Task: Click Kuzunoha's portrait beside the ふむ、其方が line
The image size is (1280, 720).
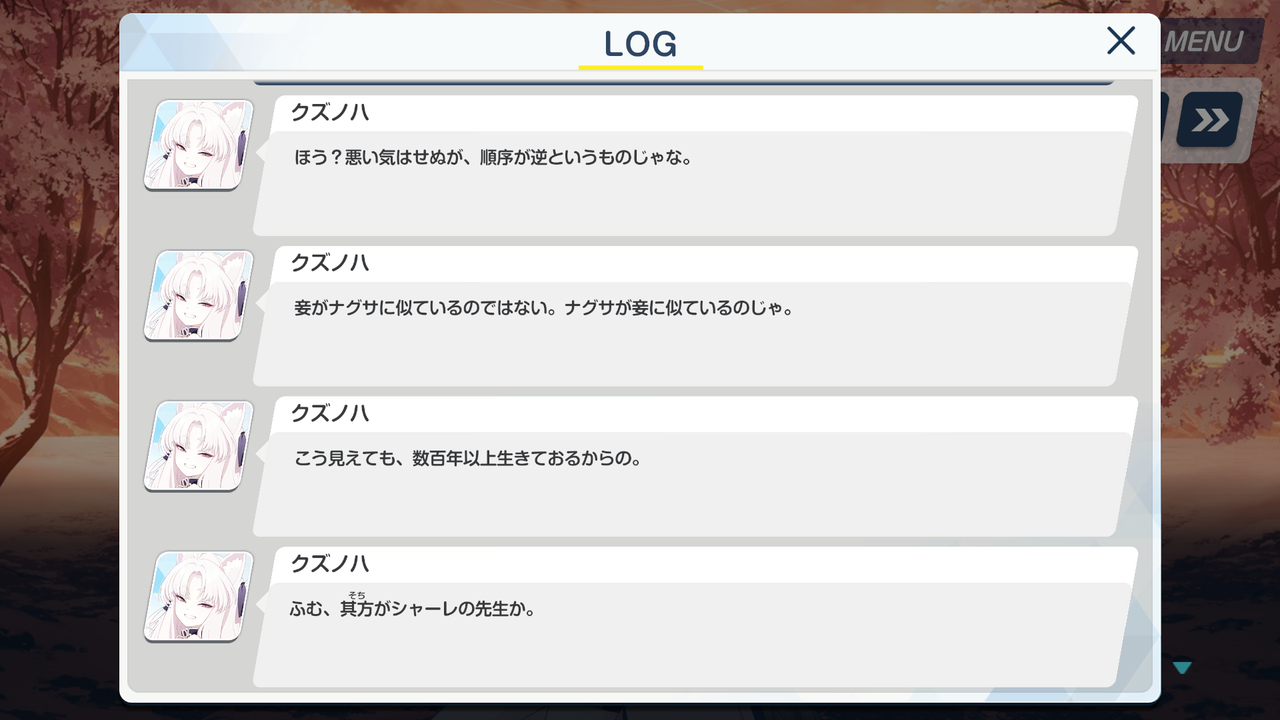Action: point(198,596)
